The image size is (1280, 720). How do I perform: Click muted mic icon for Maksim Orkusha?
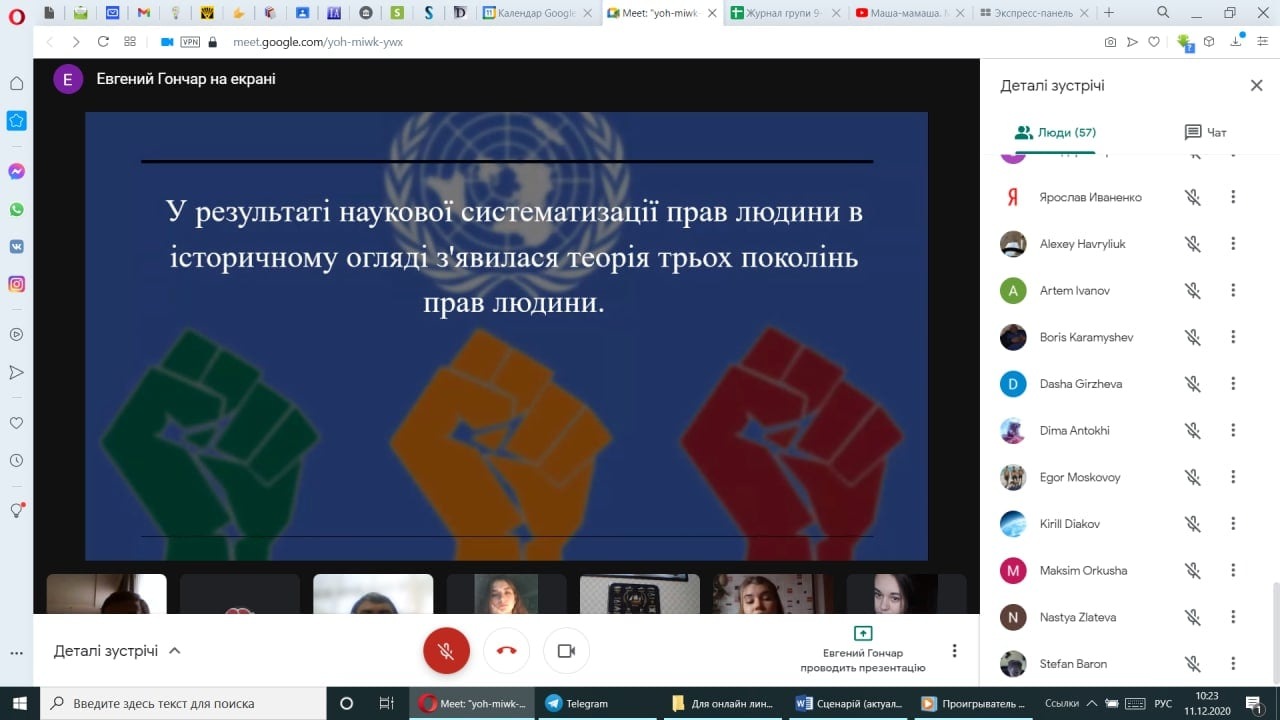(x=1193, y=571)
